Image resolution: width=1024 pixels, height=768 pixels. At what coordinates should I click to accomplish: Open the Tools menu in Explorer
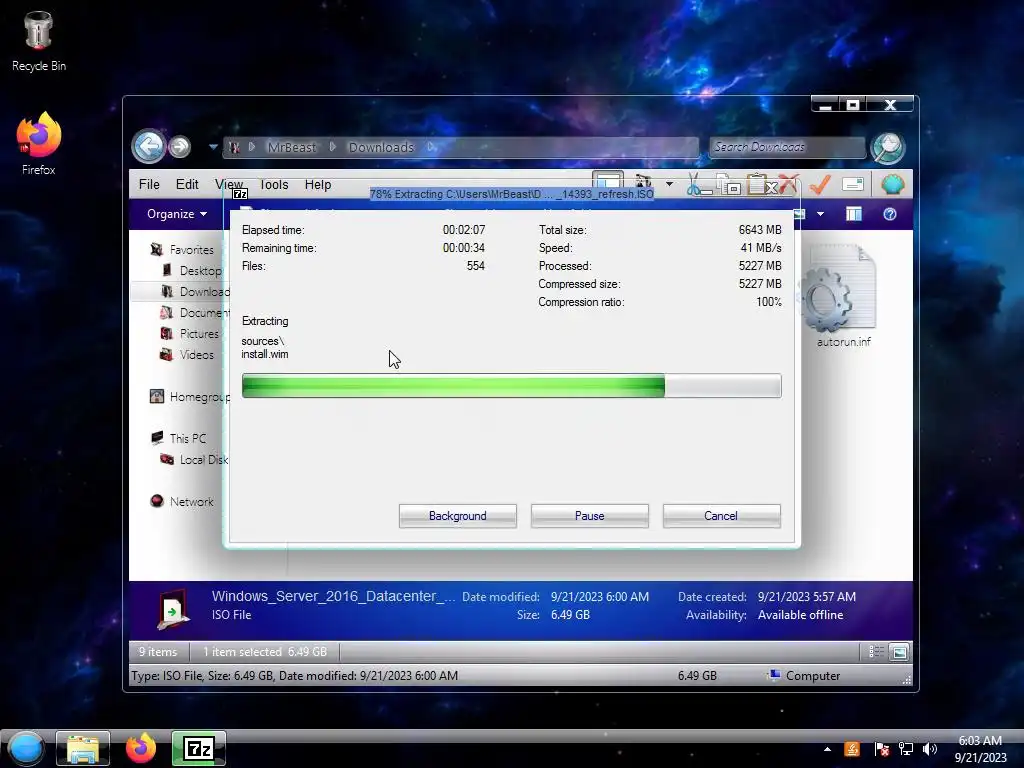pos(274,185)
